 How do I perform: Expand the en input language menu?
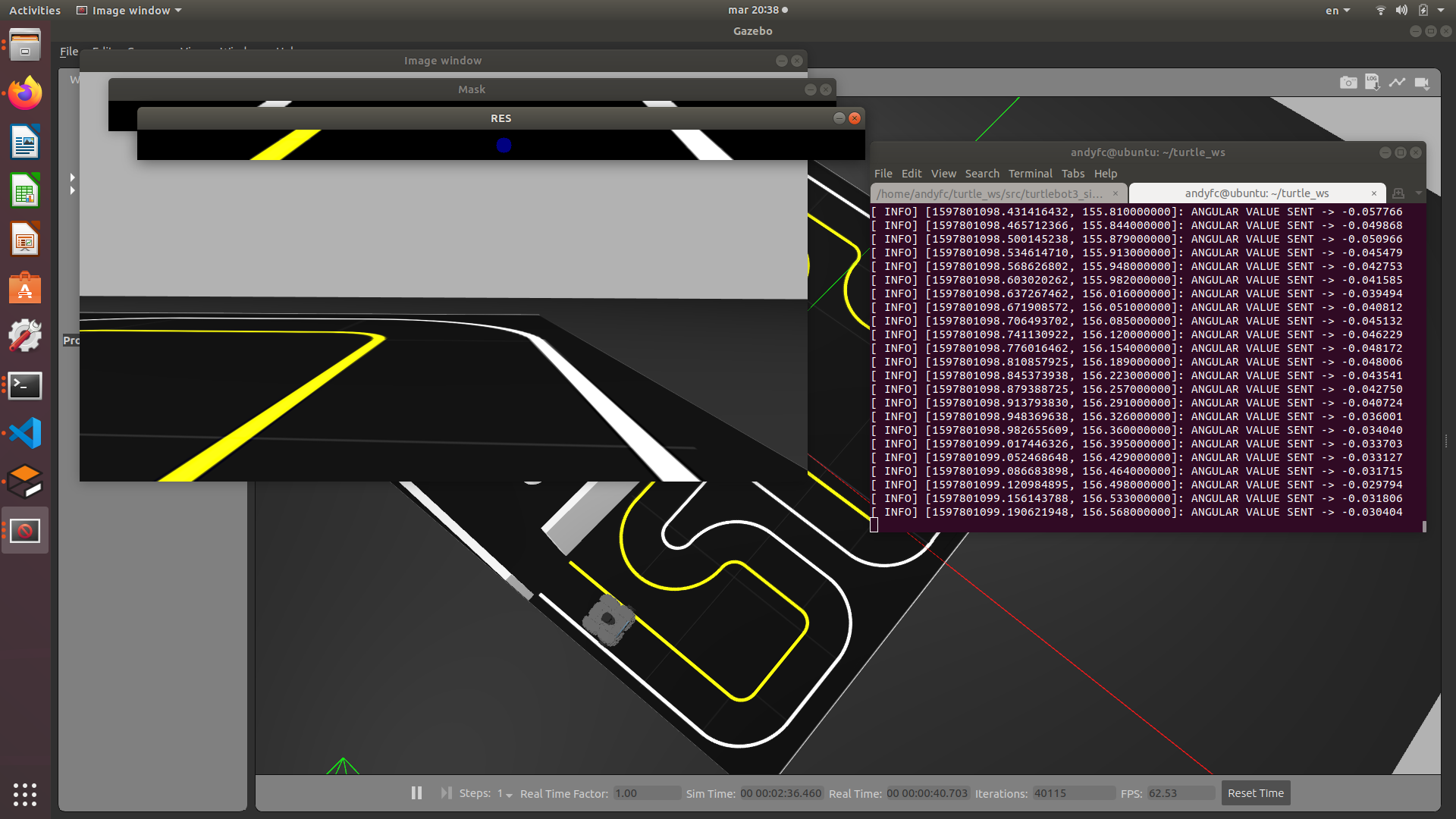[1337, 11]
